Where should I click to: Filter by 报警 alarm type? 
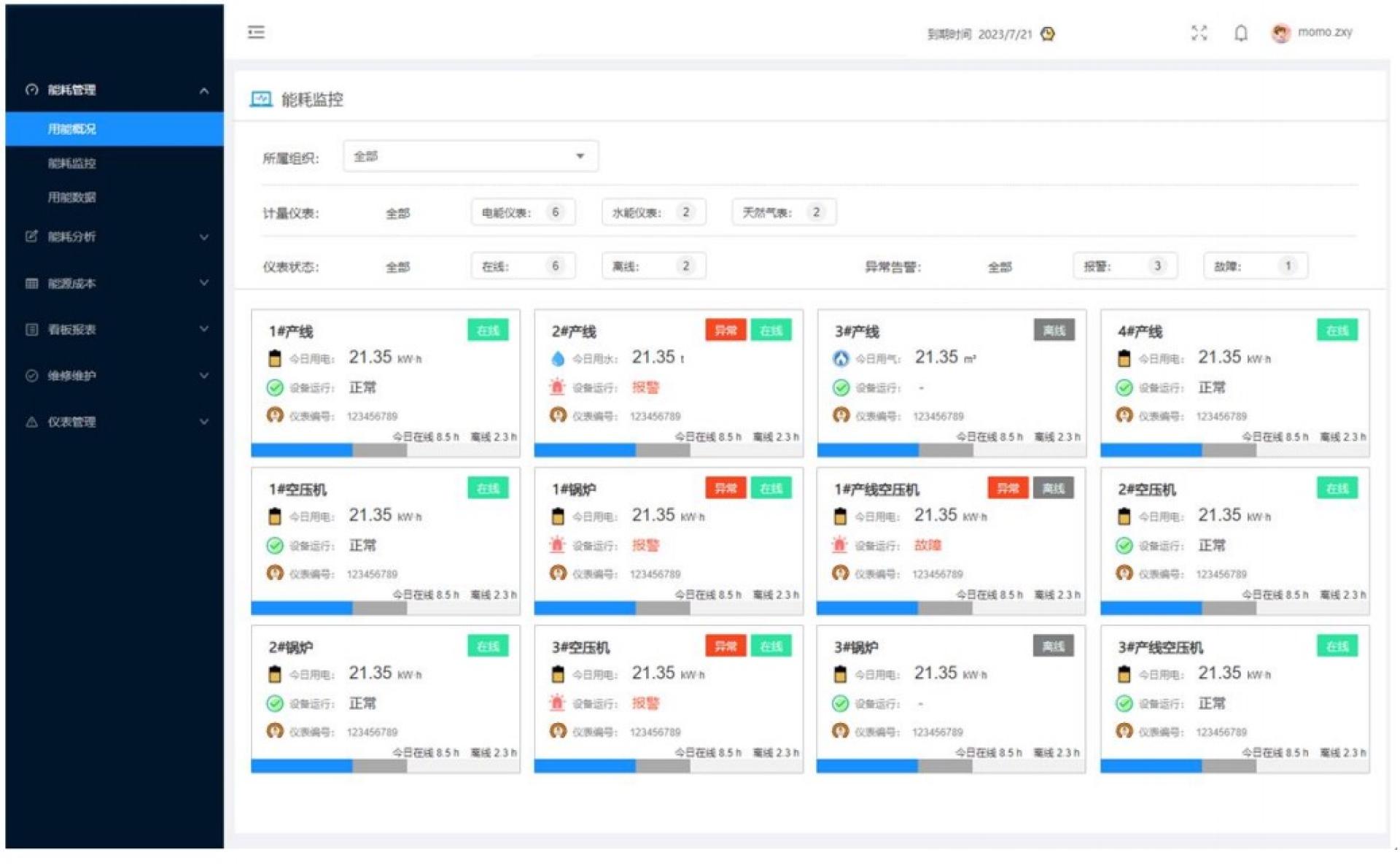(x=1124, y=266)
